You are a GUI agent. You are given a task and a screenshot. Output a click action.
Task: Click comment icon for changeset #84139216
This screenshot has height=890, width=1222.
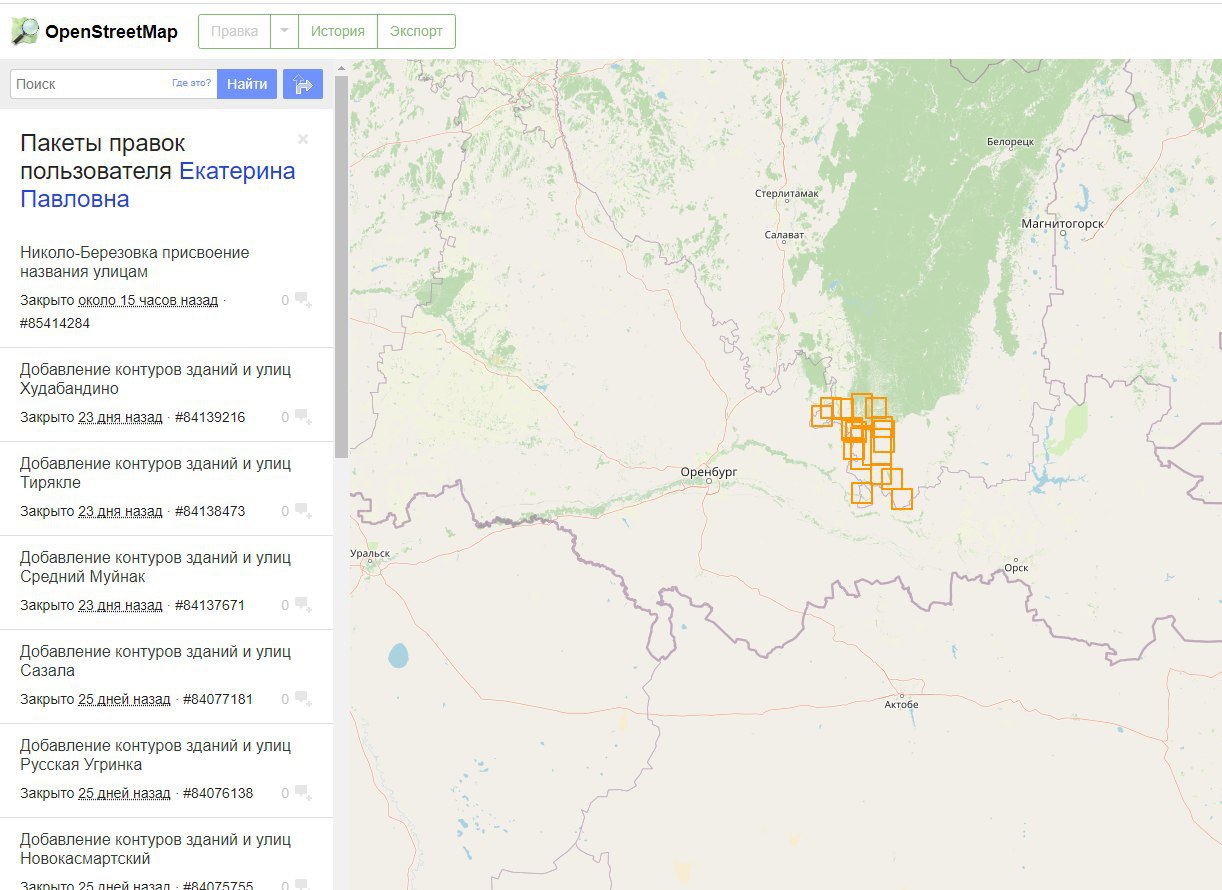(304, 417)
